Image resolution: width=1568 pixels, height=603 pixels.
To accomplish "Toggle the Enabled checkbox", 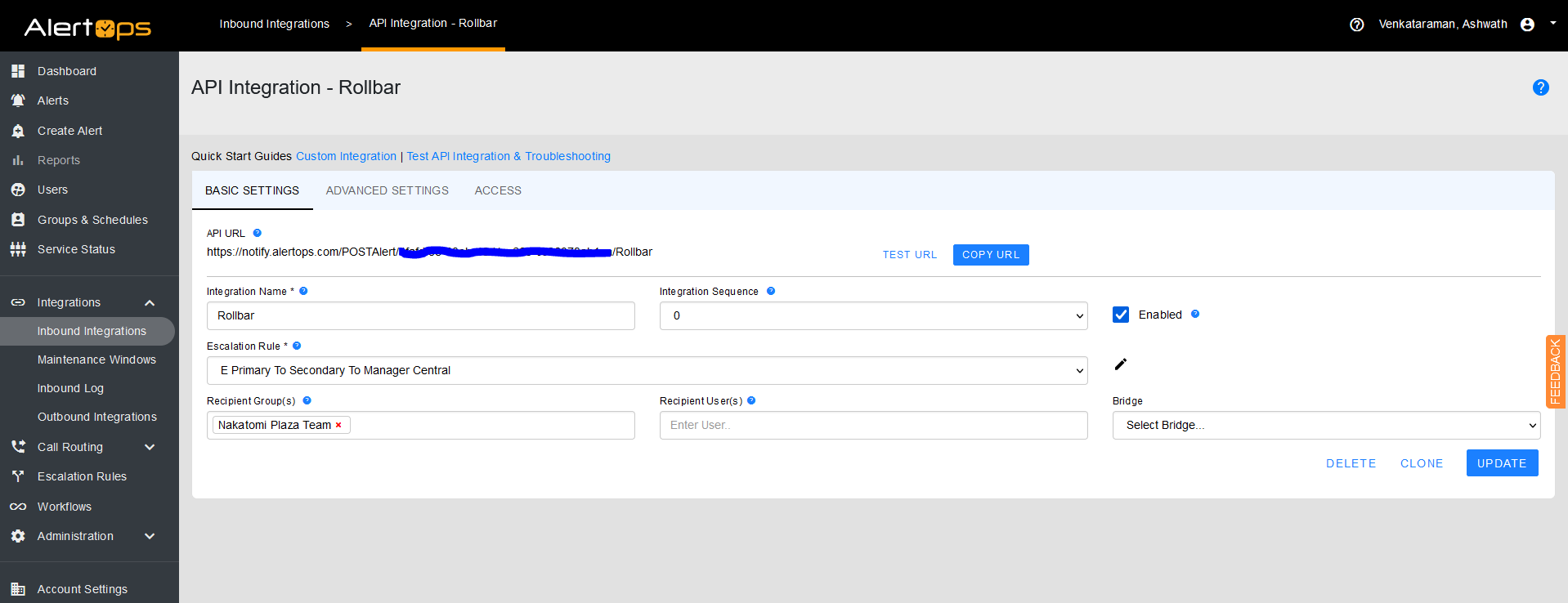I will [x=1121, y=315].
